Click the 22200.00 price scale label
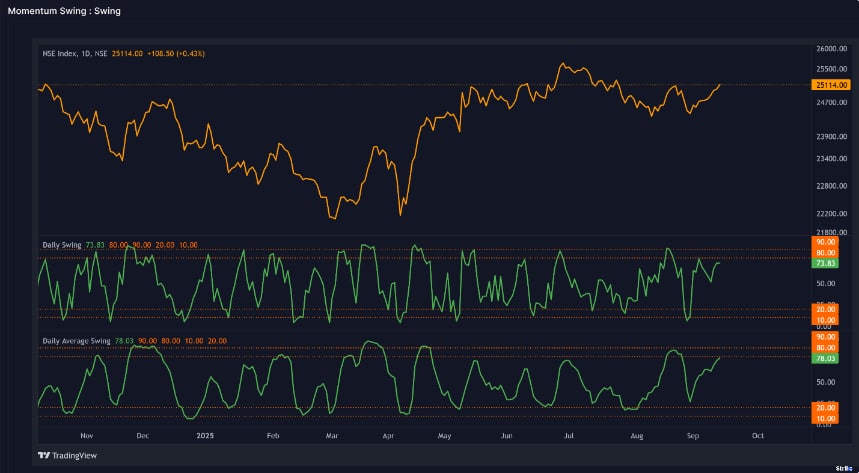The height and width of the screenshot is (473, 859). (830, 214)
